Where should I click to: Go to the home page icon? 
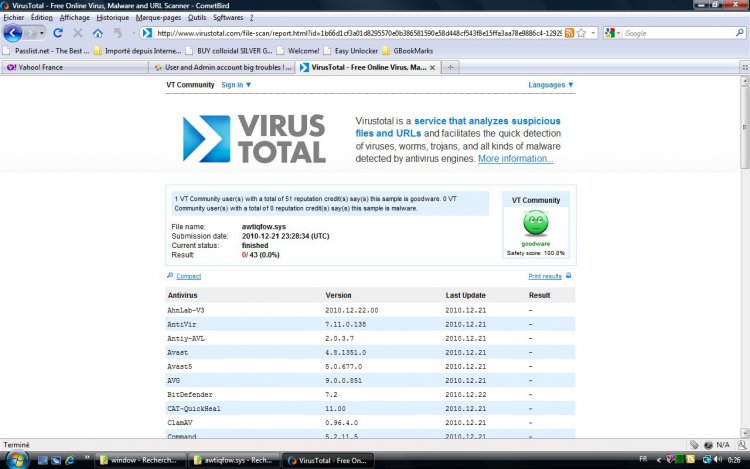(98, 33)
